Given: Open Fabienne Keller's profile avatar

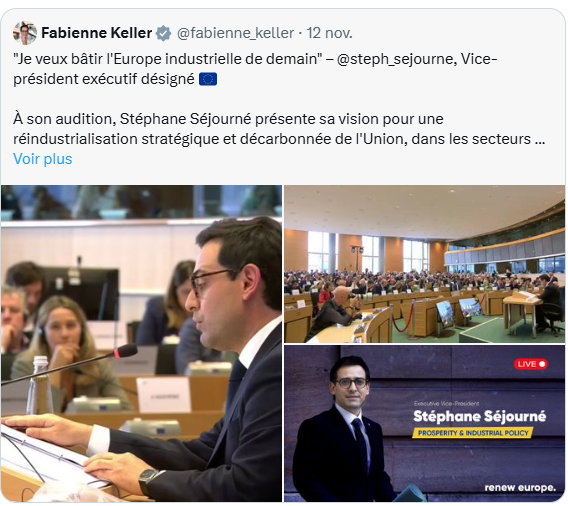Looking at the screenshot, I should (x=25, y=33).
